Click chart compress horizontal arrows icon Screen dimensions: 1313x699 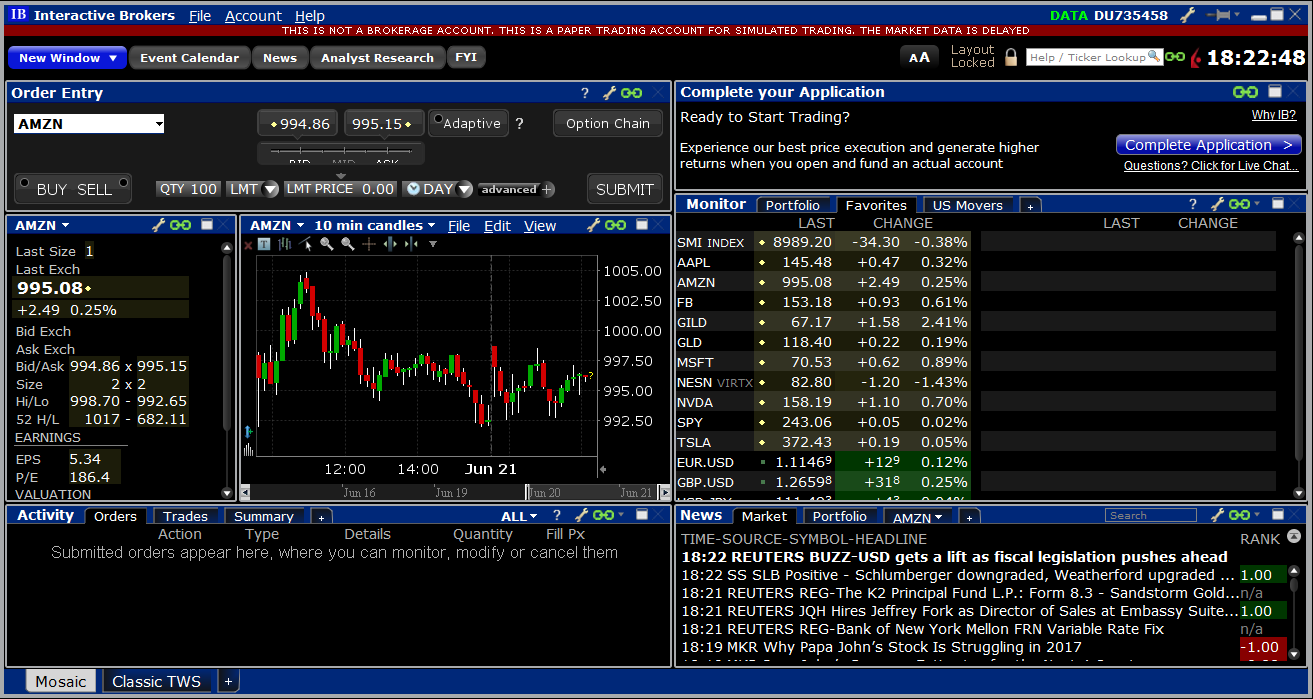click(411, 243)
